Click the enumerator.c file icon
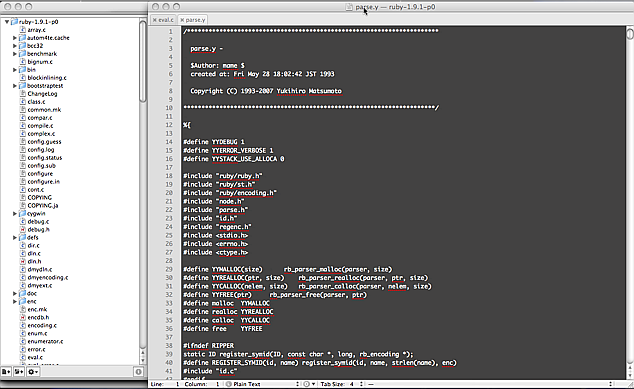This screenshot has height=389, width=634. click(23, 341)
